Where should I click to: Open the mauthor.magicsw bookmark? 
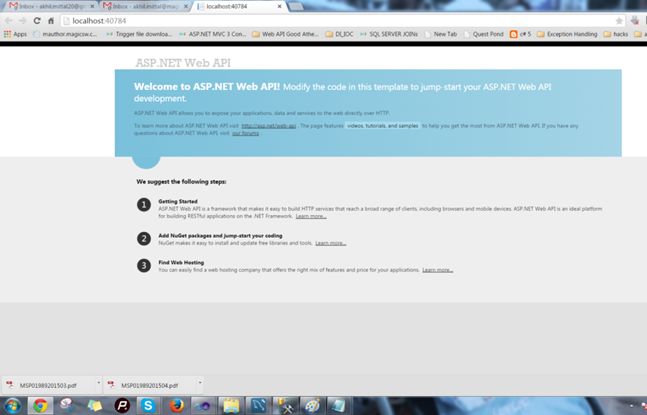pos(65,34)
